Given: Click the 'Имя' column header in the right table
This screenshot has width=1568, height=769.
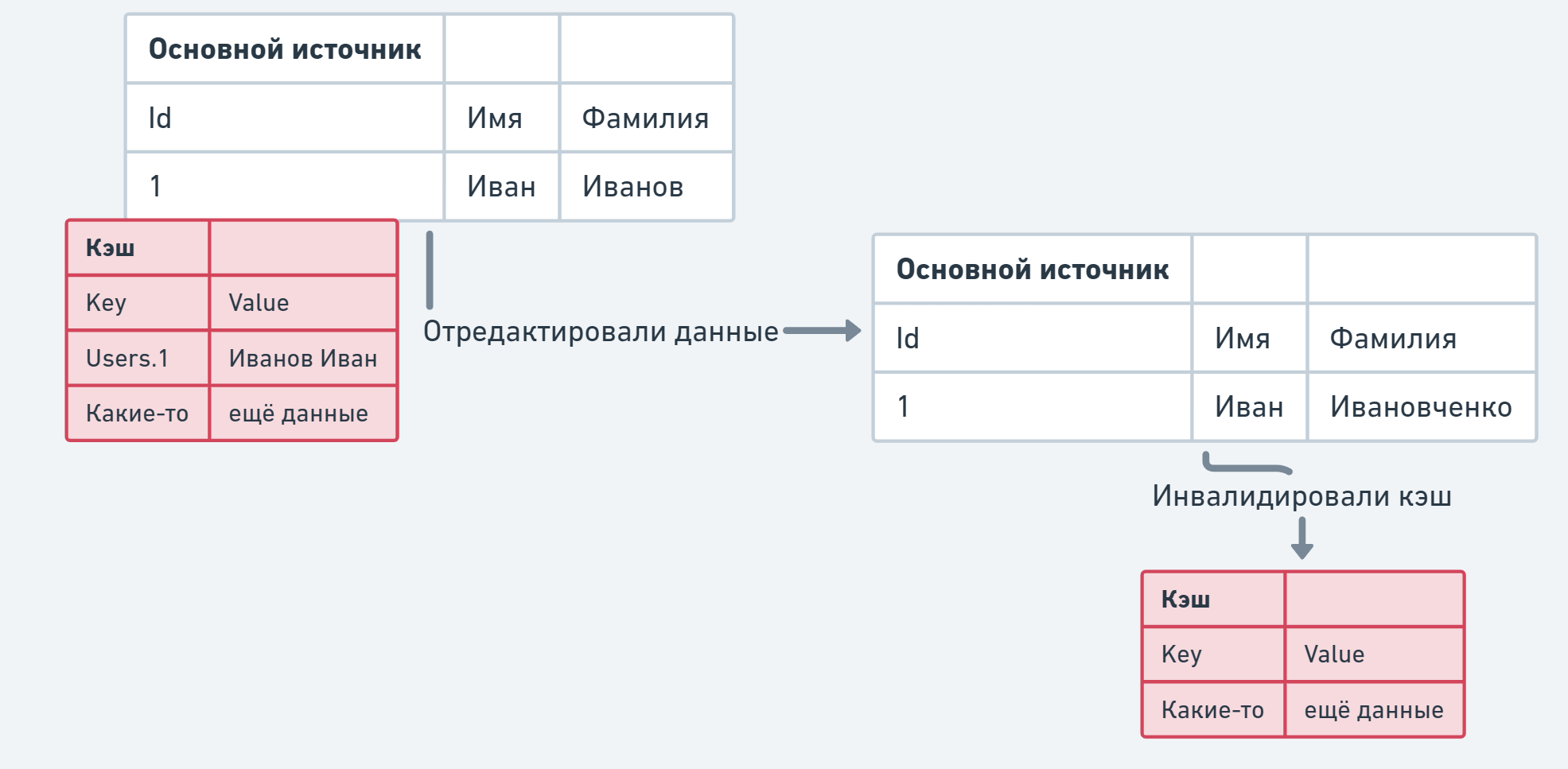Looking at the screenshot, I should pyautogui.click(x=1242, y=339).
